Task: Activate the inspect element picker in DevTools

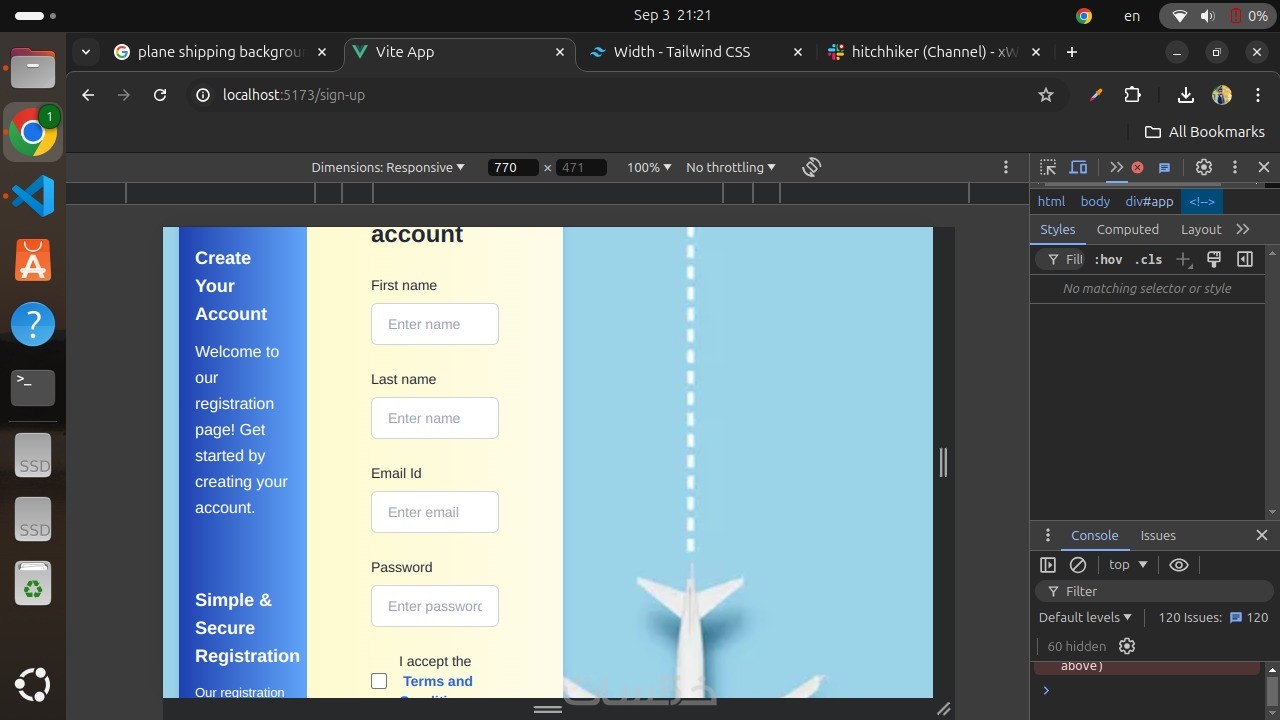Action: 1048,167
